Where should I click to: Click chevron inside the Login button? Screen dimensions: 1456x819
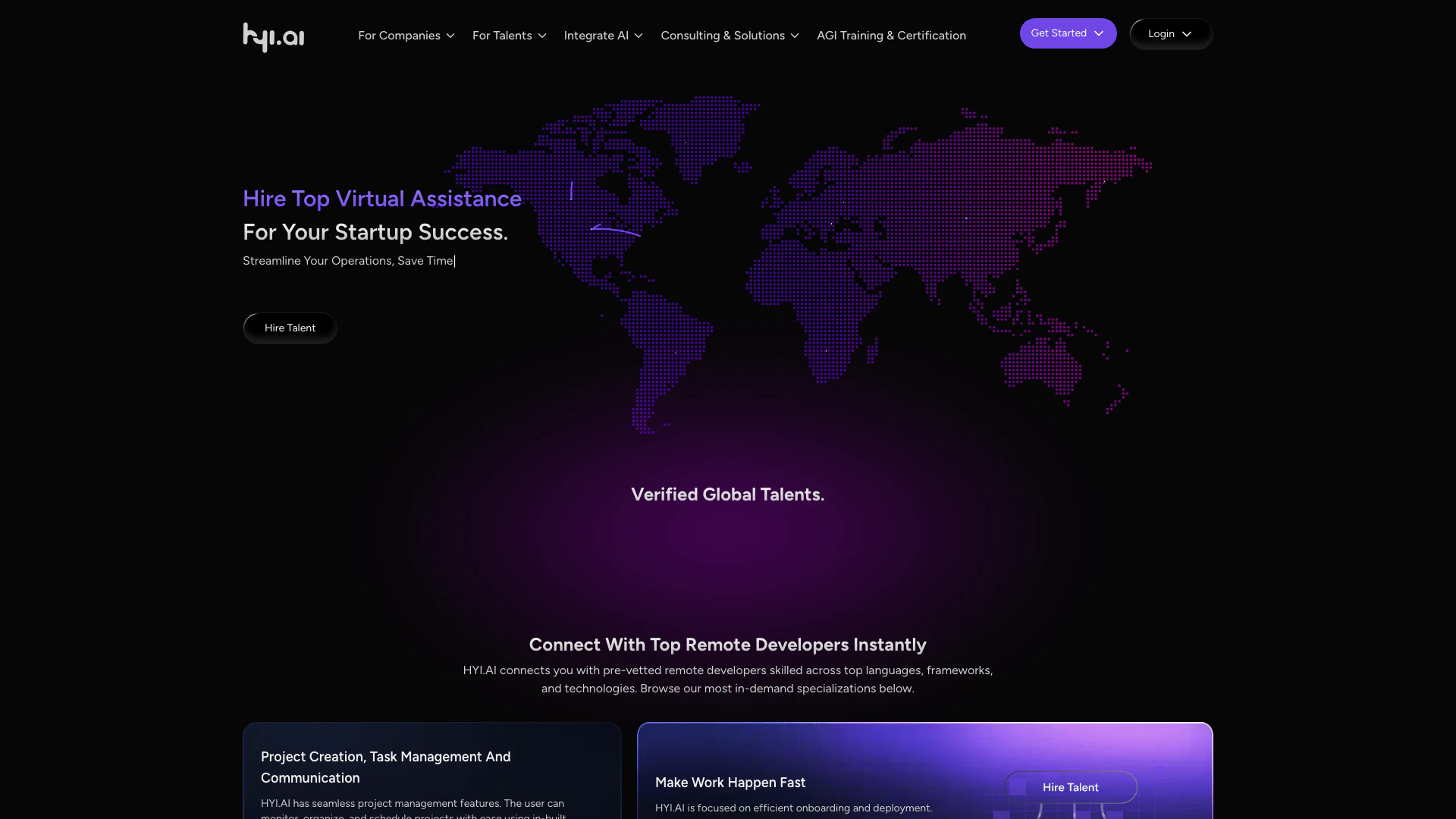[x=1187, y=34]
